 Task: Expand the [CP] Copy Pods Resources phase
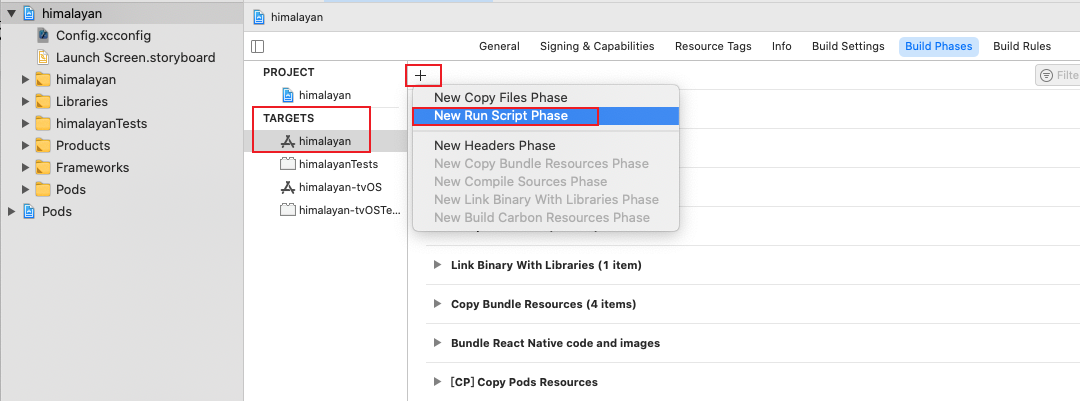pos(437,382)
